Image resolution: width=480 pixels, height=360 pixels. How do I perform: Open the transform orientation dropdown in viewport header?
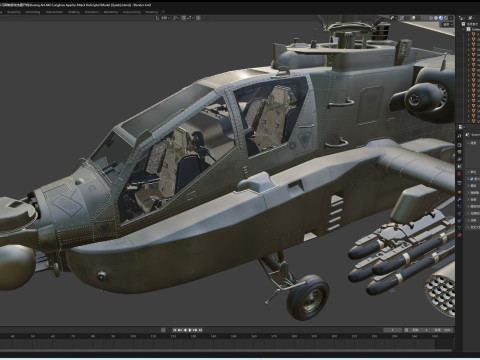(164, 18)
